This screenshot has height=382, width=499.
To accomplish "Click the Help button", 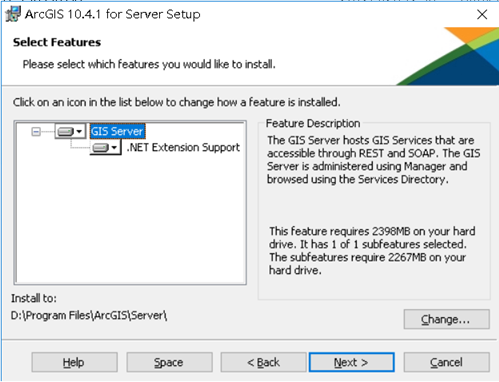I will point(74,362).
